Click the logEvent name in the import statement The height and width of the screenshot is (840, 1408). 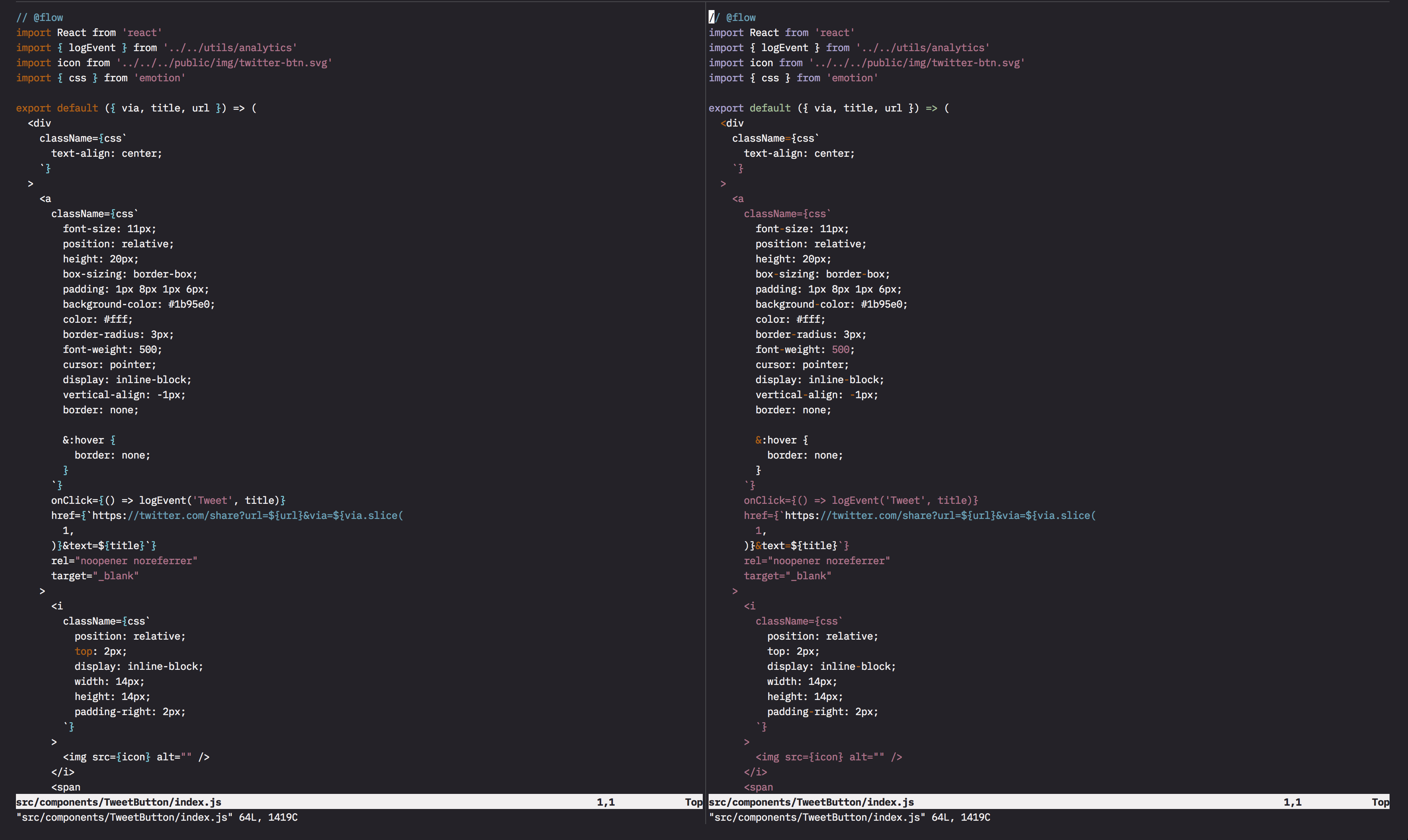[92, 47]
